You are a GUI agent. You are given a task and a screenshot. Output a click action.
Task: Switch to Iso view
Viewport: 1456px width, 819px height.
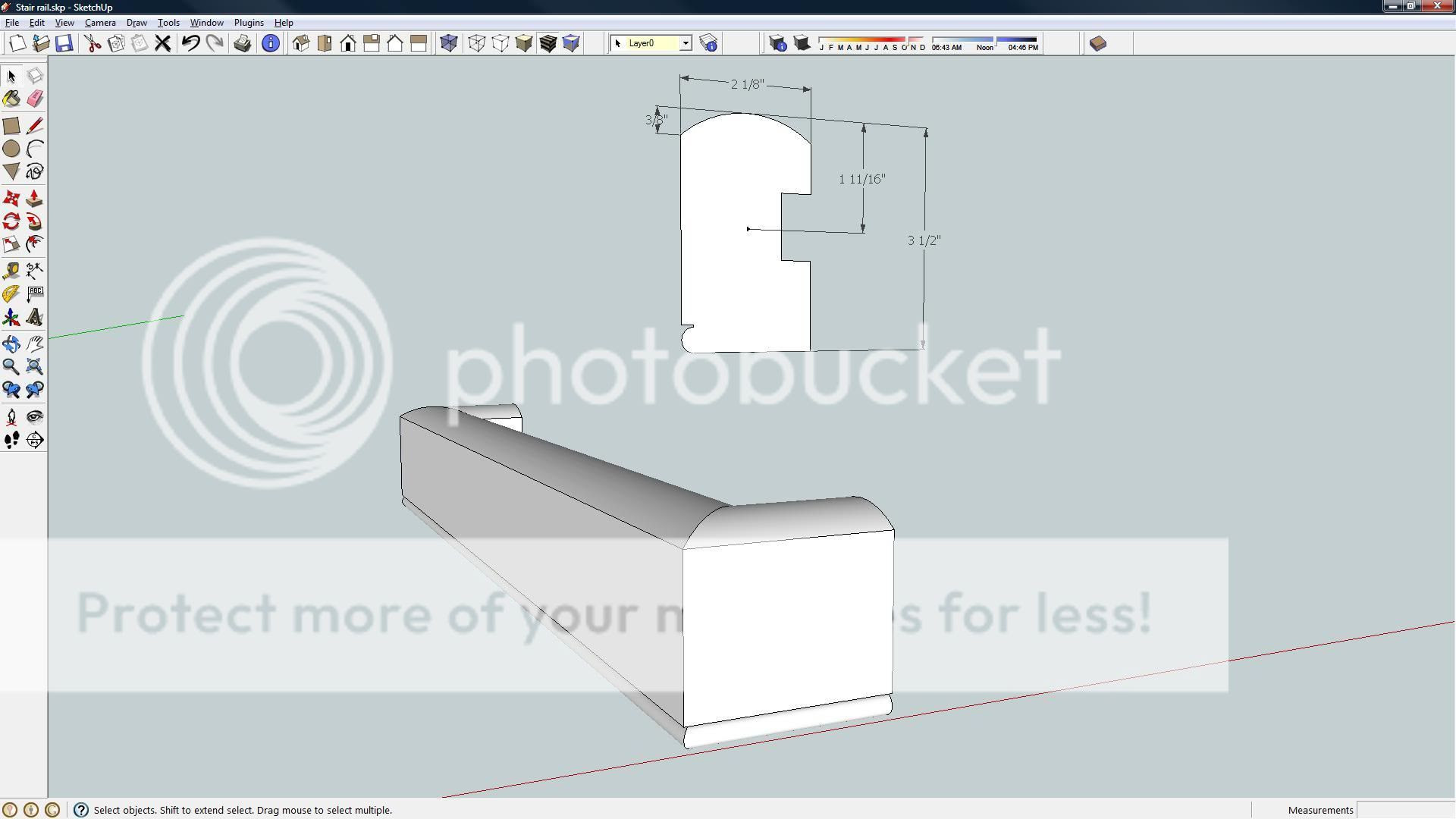301,43
